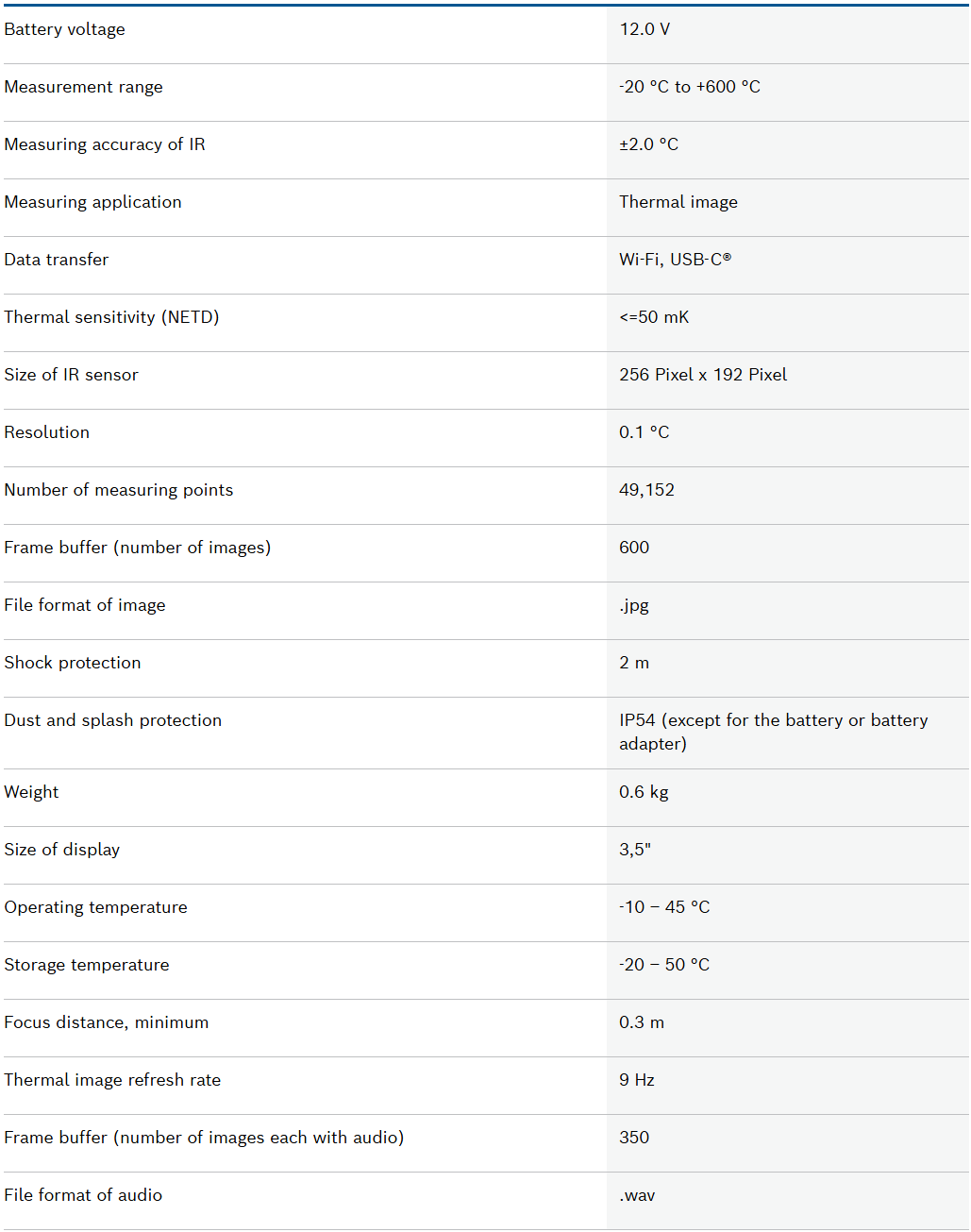Click the Shock protection label
The image size is (971, 1232).
[73, 663]
